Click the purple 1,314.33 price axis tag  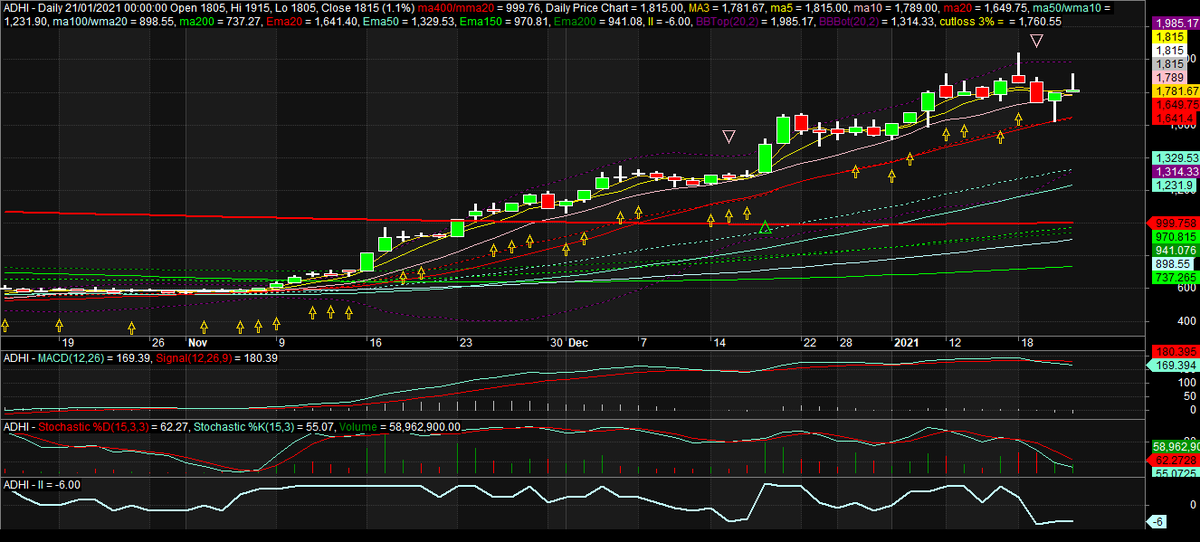coord(1176,172)
